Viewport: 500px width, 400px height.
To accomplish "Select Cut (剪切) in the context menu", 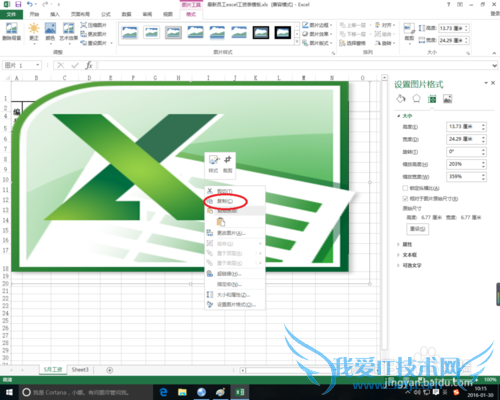I will (234, 191).
